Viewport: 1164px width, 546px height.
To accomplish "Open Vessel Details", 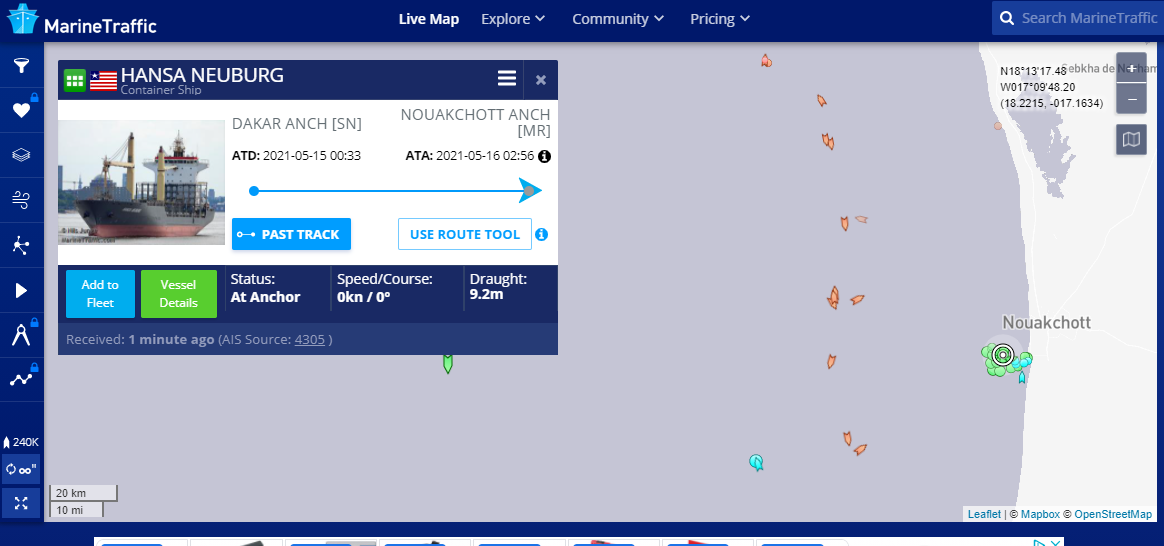I will (179, 294).
